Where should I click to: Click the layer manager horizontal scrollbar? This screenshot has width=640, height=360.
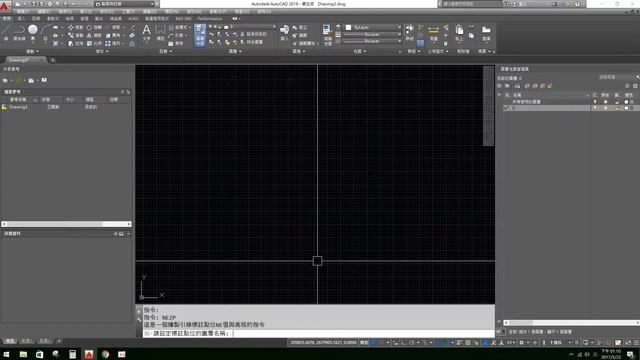click(571, 322)
